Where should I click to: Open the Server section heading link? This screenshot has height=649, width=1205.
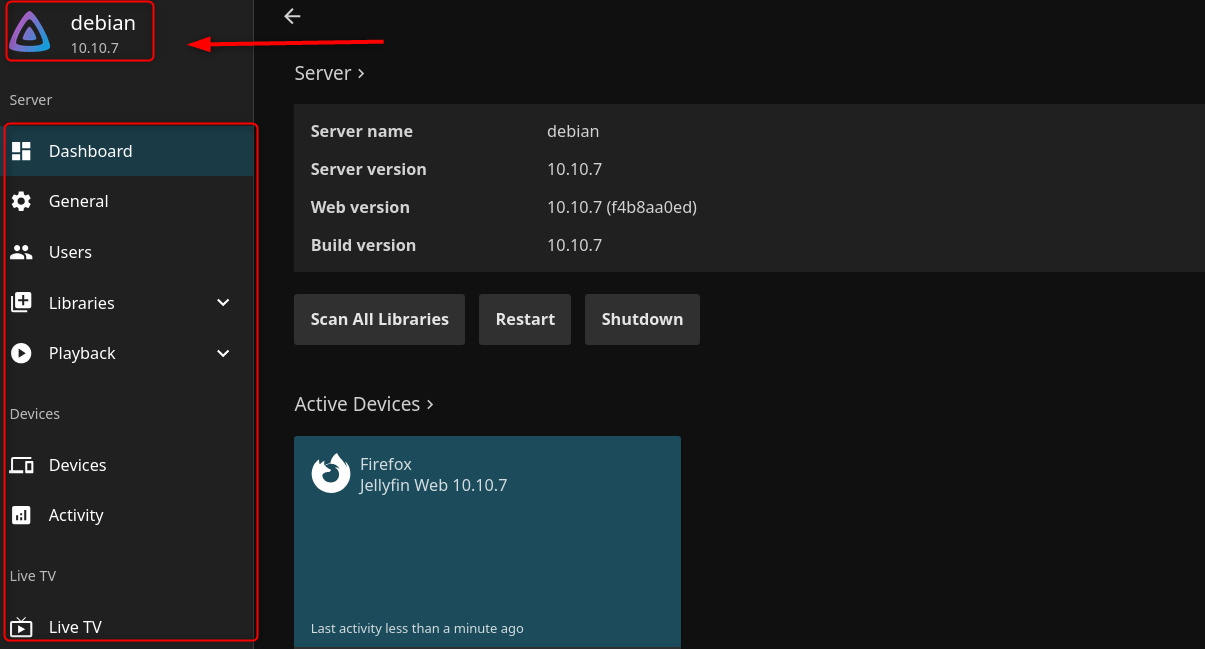tap(329, 73)
